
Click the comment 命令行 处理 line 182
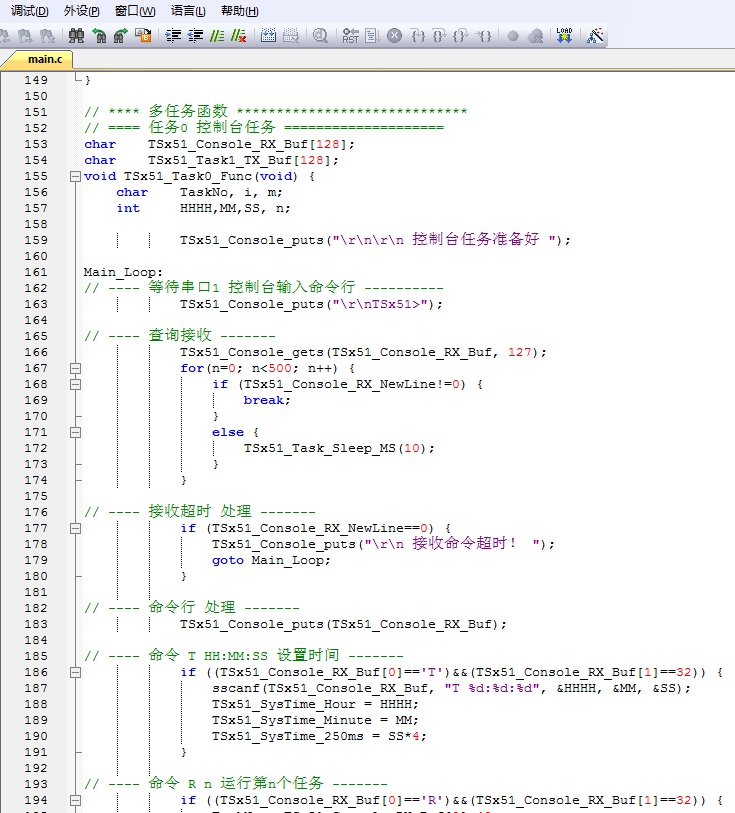pos(192,607)
